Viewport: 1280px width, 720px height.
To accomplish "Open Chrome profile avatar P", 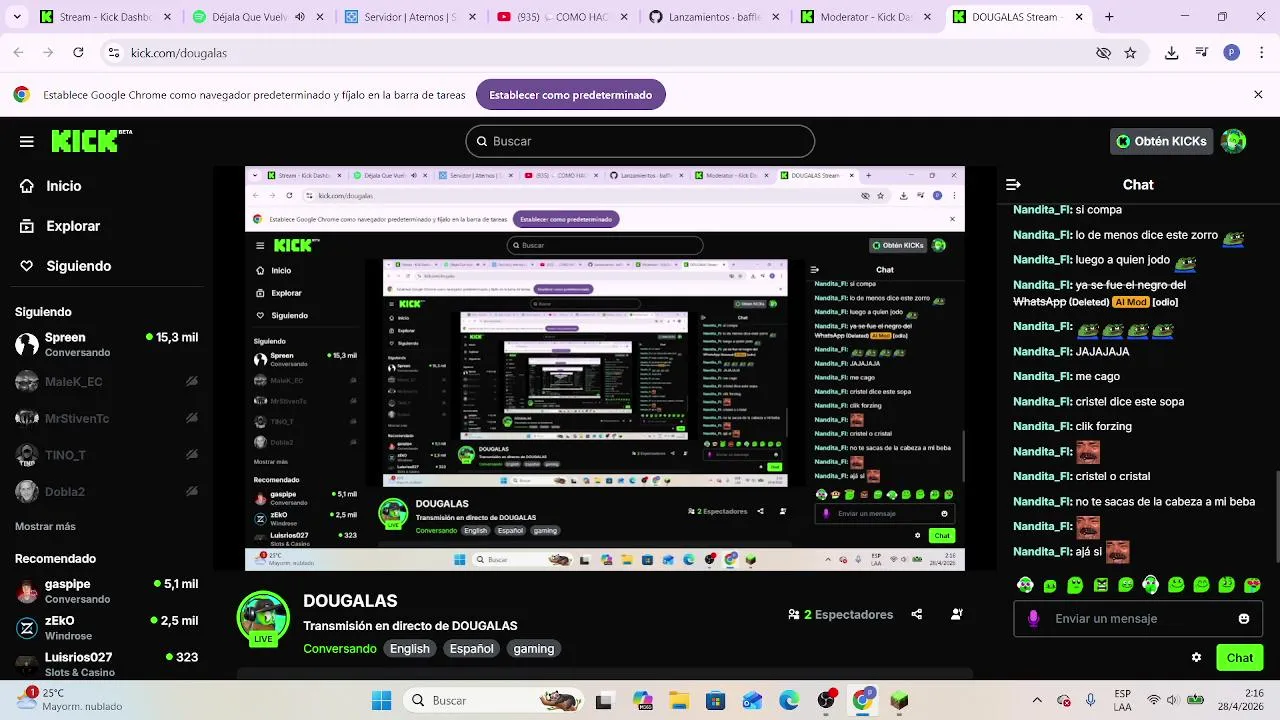I will (x=1232, y=53).
